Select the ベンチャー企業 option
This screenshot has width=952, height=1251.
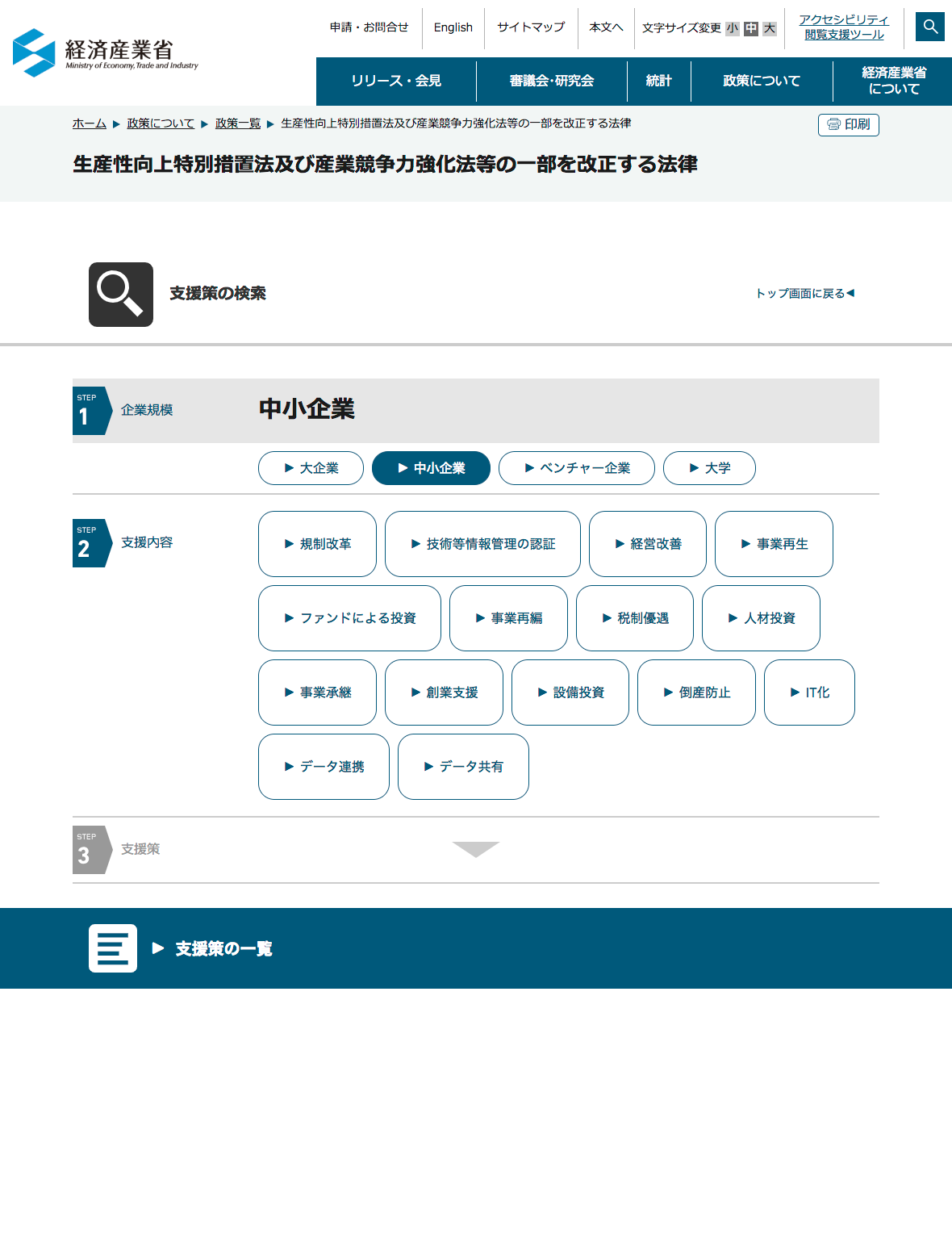(576, 468)
